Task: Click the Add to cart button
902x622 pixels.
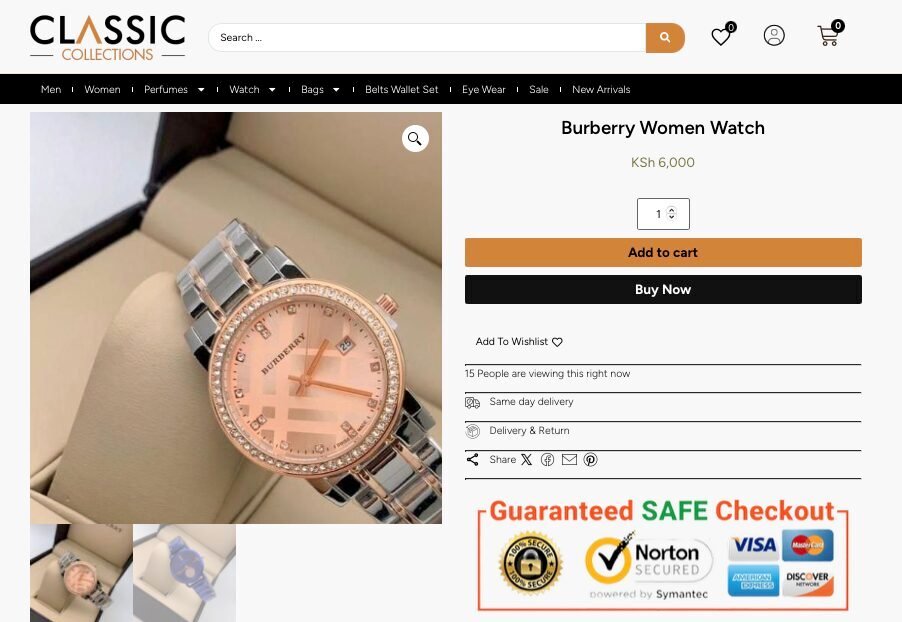Action: click(663, 253)
